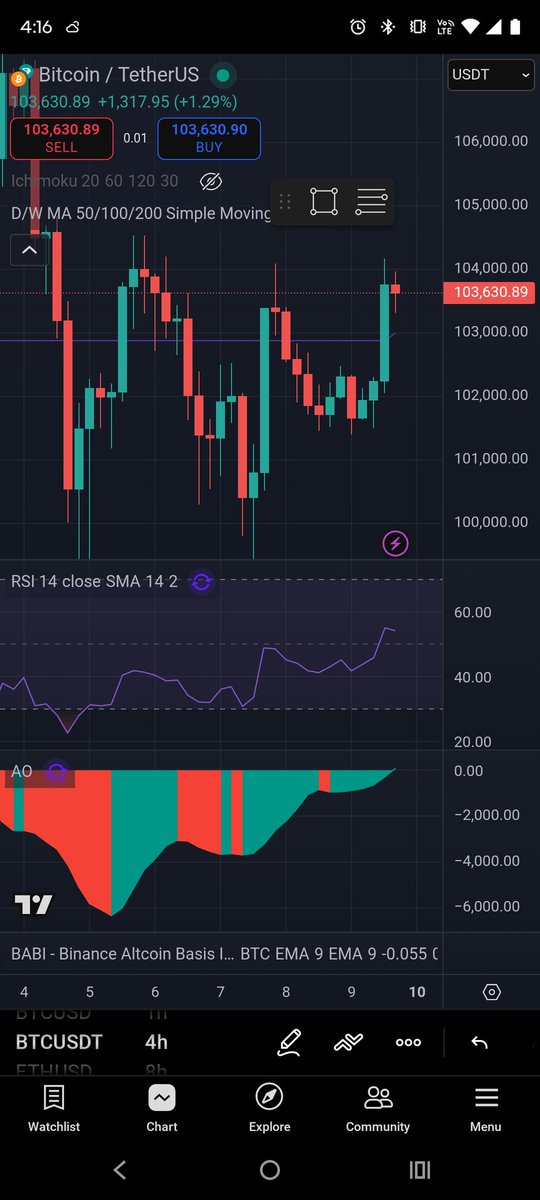Tap the date label 10 on time axis
Image resolution: width=540 pixels, height=1200 pixels.
coord(417,992)
